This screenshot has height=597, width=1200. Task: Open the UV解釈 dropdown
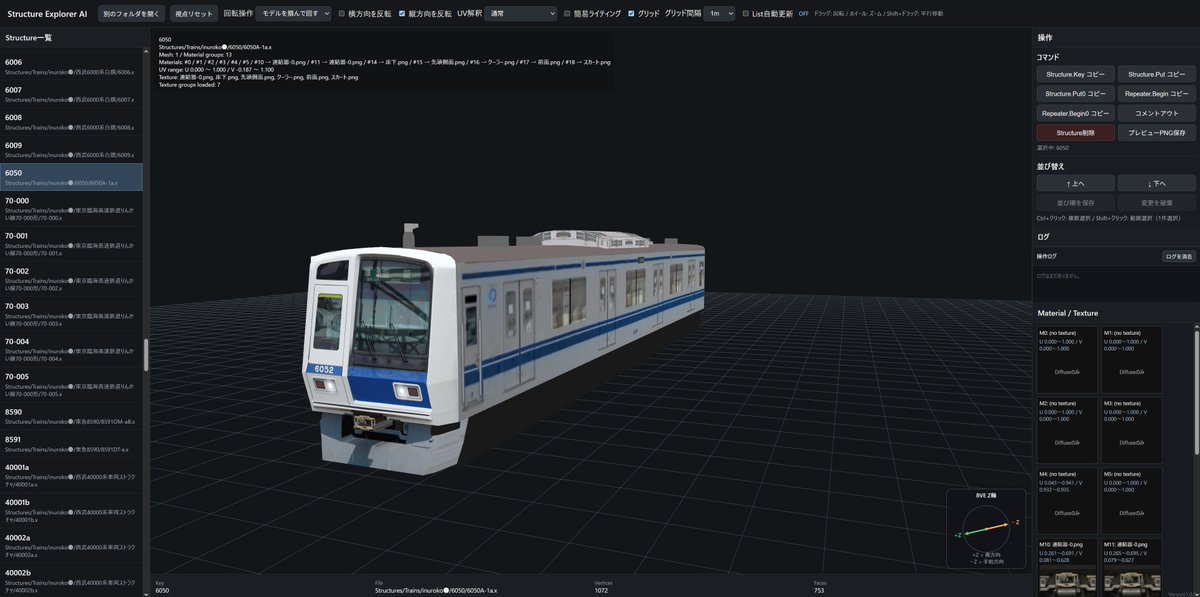(521, 14)
